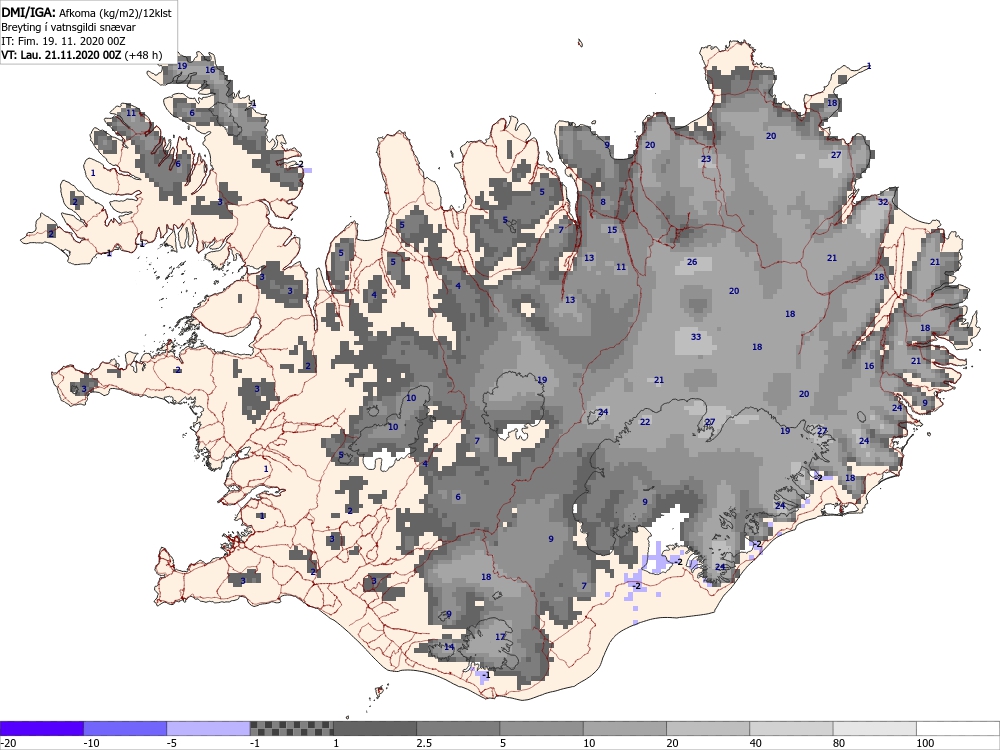The height and width of the screenshot is (750, 1000).
Task: Click the 'Breyting í vatnsgildi snævar' subtitle
Action: click(x=68, y=27)
